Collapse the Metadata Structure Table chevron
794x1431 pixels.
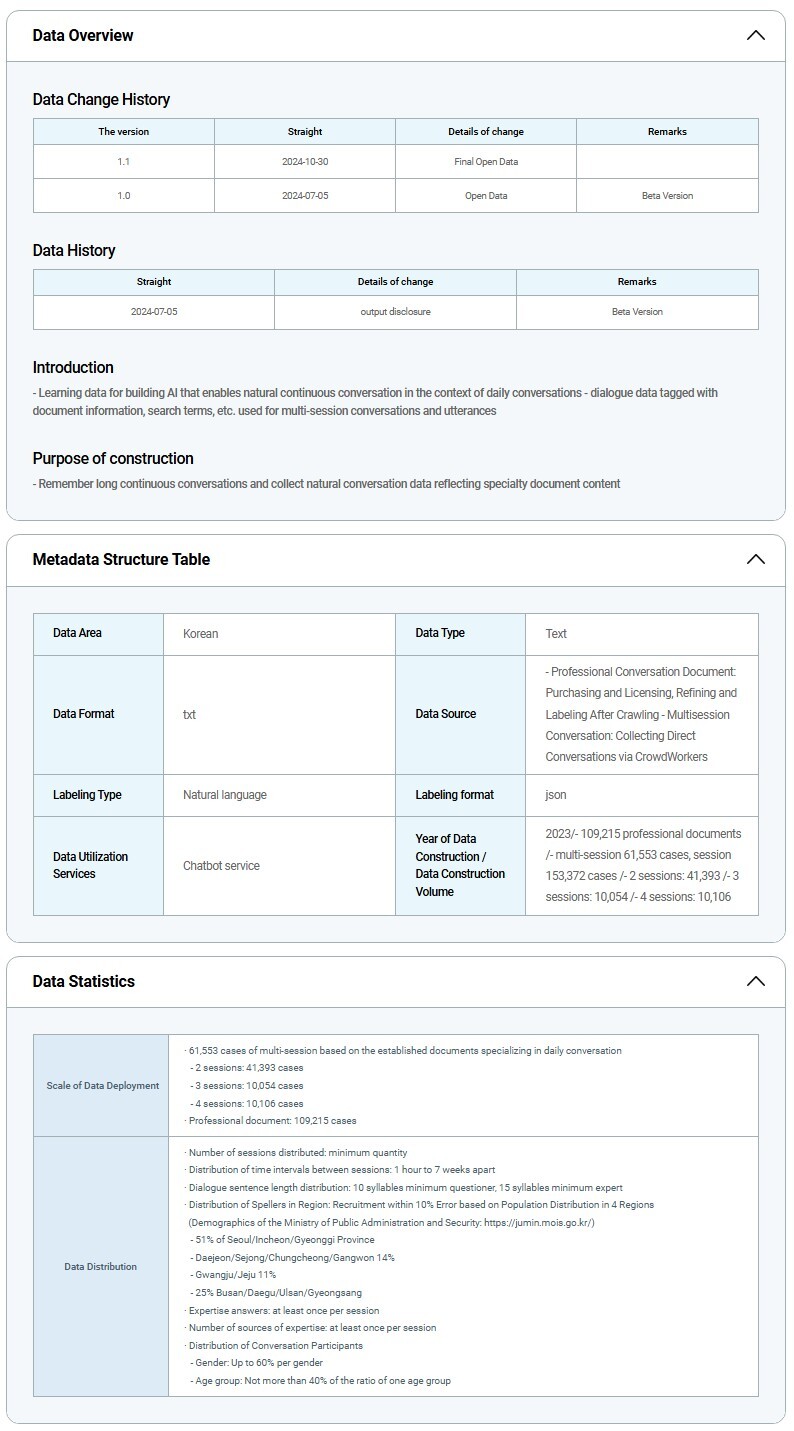[755, 560]
